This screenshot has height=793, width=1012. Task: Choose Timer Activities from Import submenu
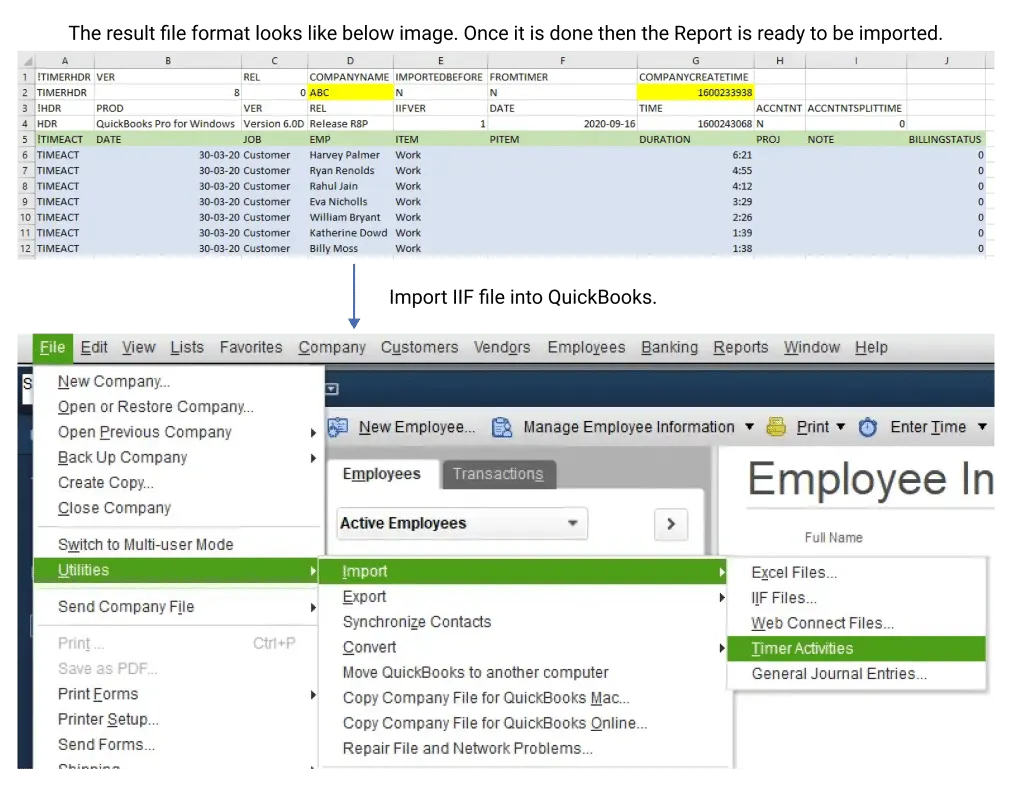coord(856,649)
